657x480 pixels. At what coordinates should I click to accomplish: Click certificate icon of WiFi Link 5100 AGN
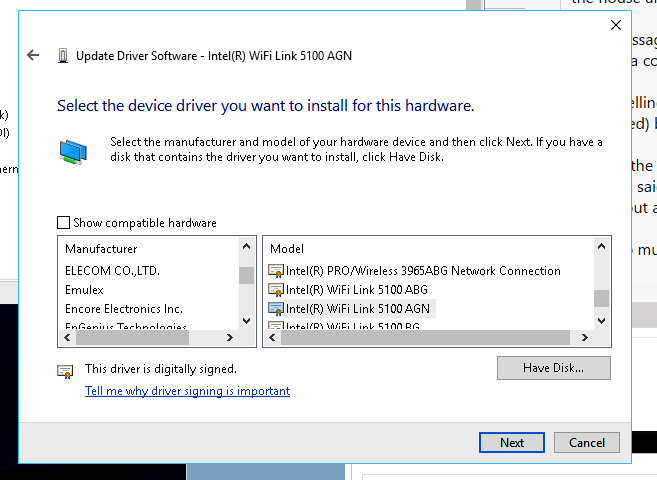tap(276, 309)
